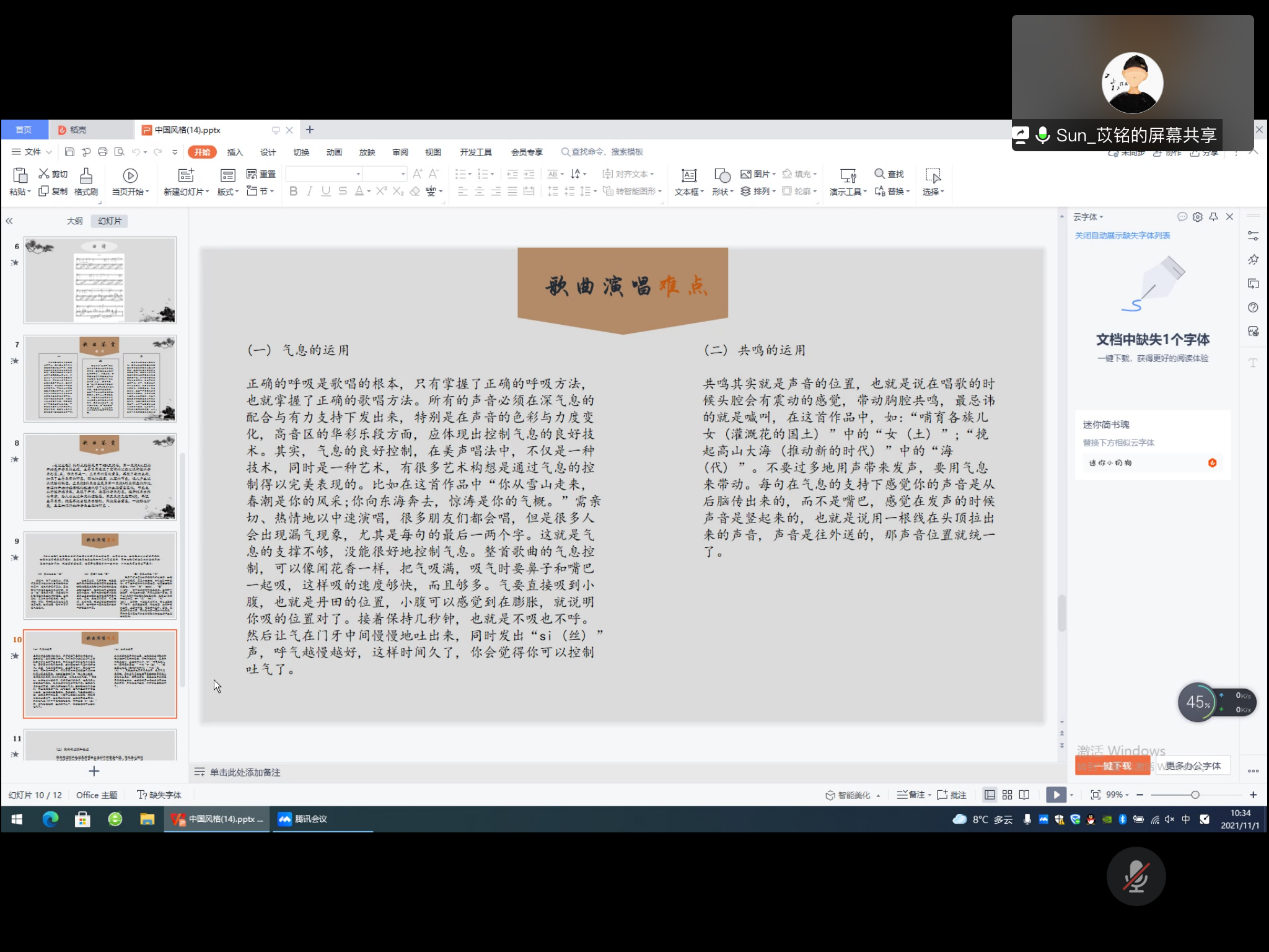This screenshot has width=1269, height=952.
Task: Open the 文本框 text box tool
Action: (x=688, y=182)
